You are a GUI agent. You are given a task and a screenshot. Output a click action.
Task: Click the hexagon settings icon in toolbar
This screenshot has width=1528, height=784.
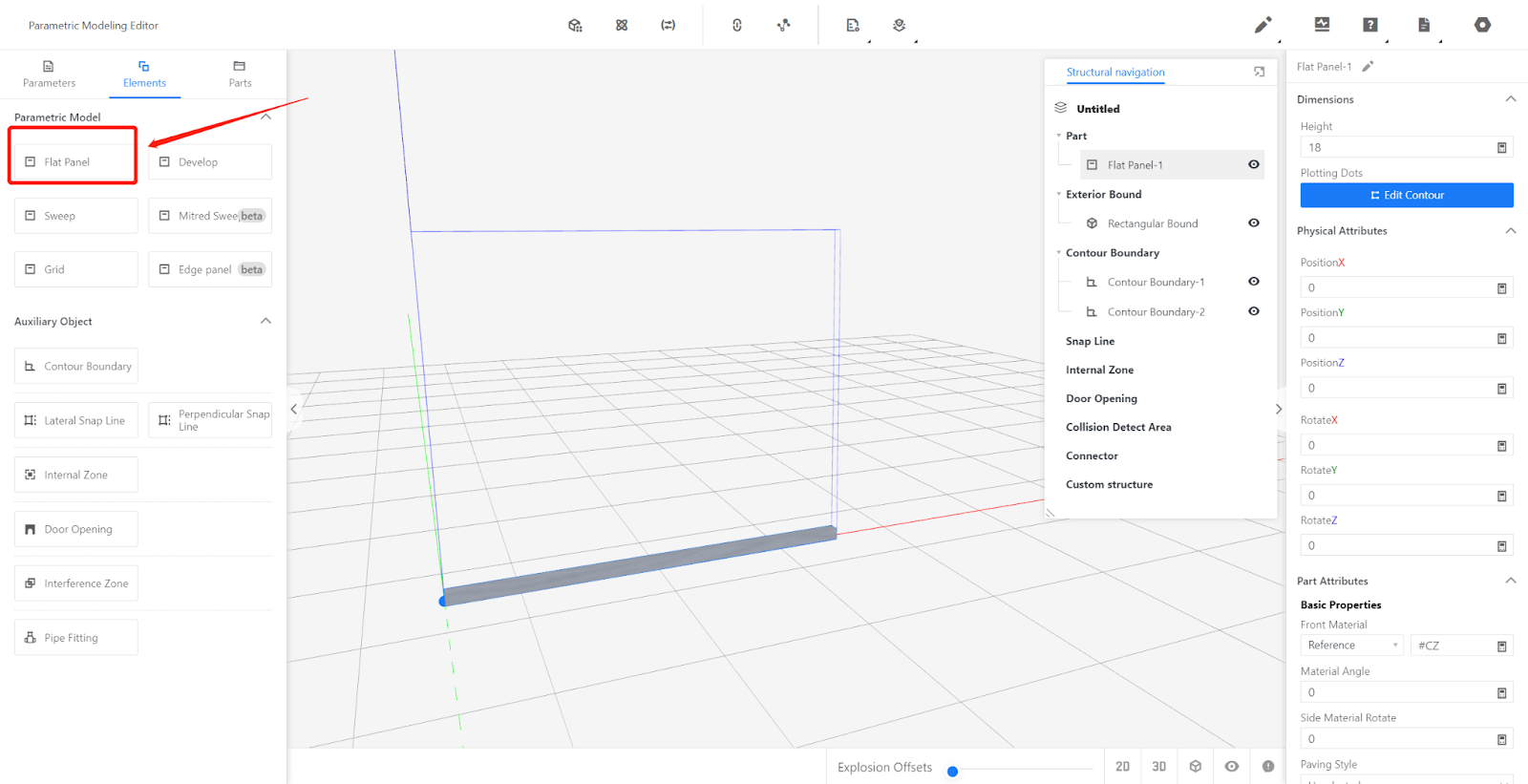tap(1482, 25)
